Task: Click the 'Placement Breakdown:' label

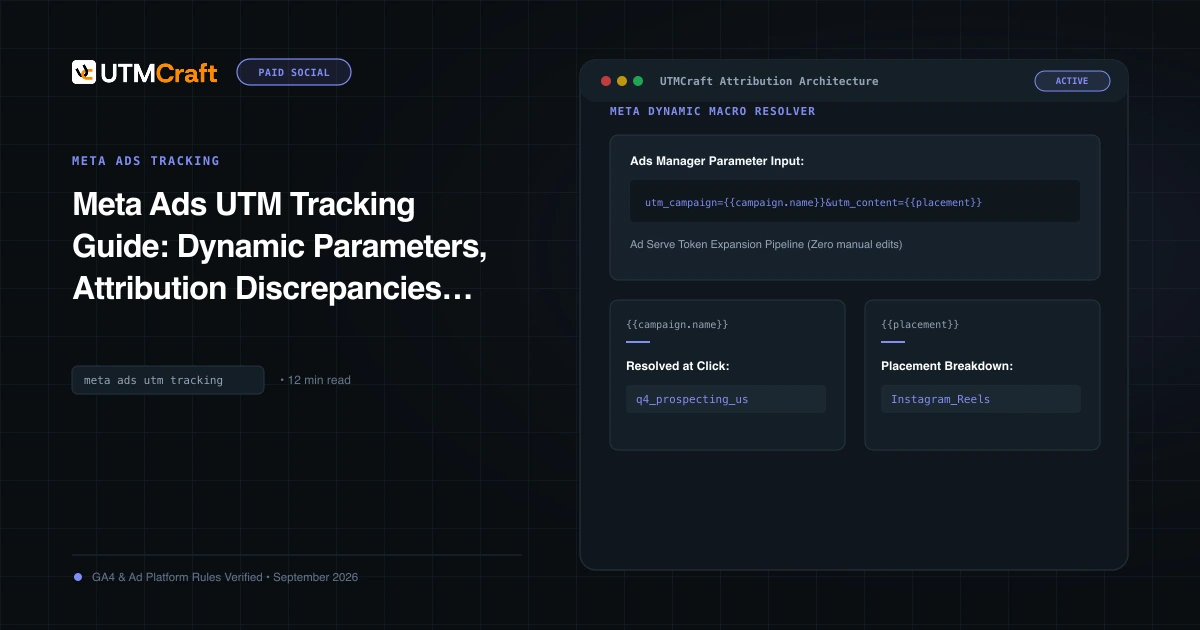Action: [947, 366]
